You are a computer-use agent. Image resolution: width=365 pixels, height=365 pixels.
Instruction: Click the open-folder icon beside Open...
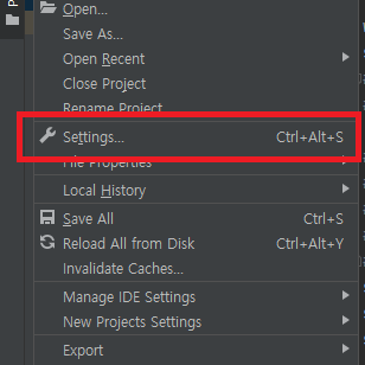(x=48, y=7)
